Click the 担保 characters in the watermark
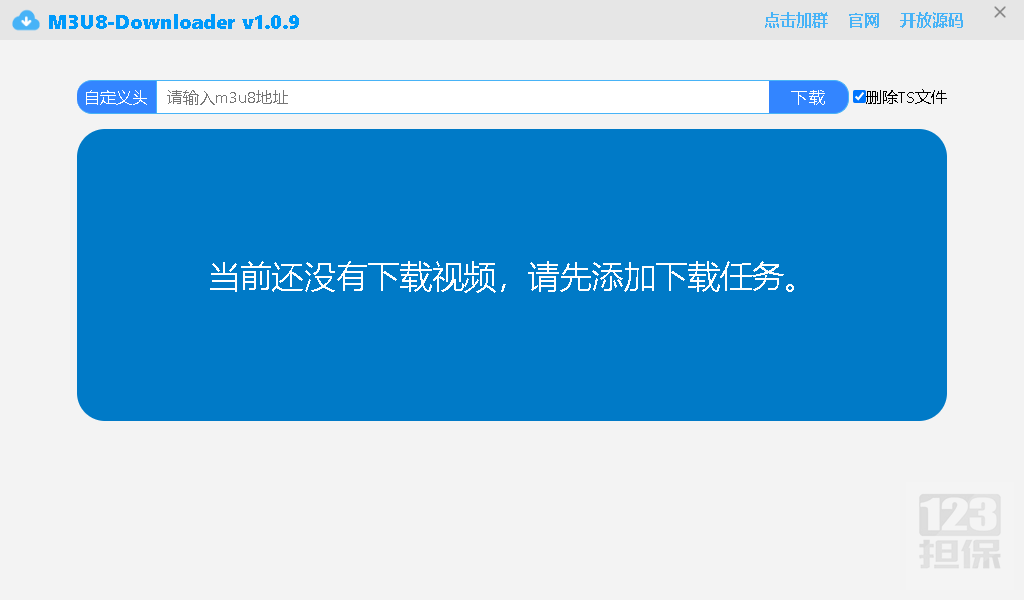 [x=959, y=552]
